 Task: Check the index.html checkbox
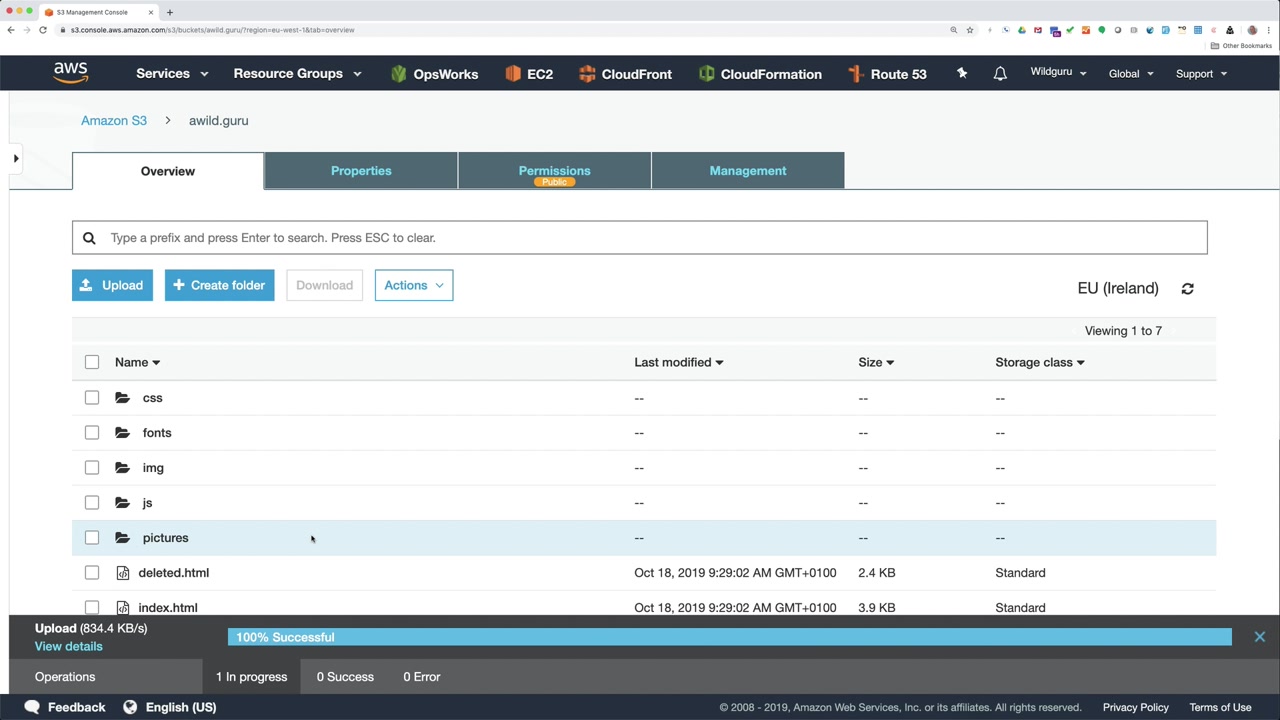pos(92,608)
